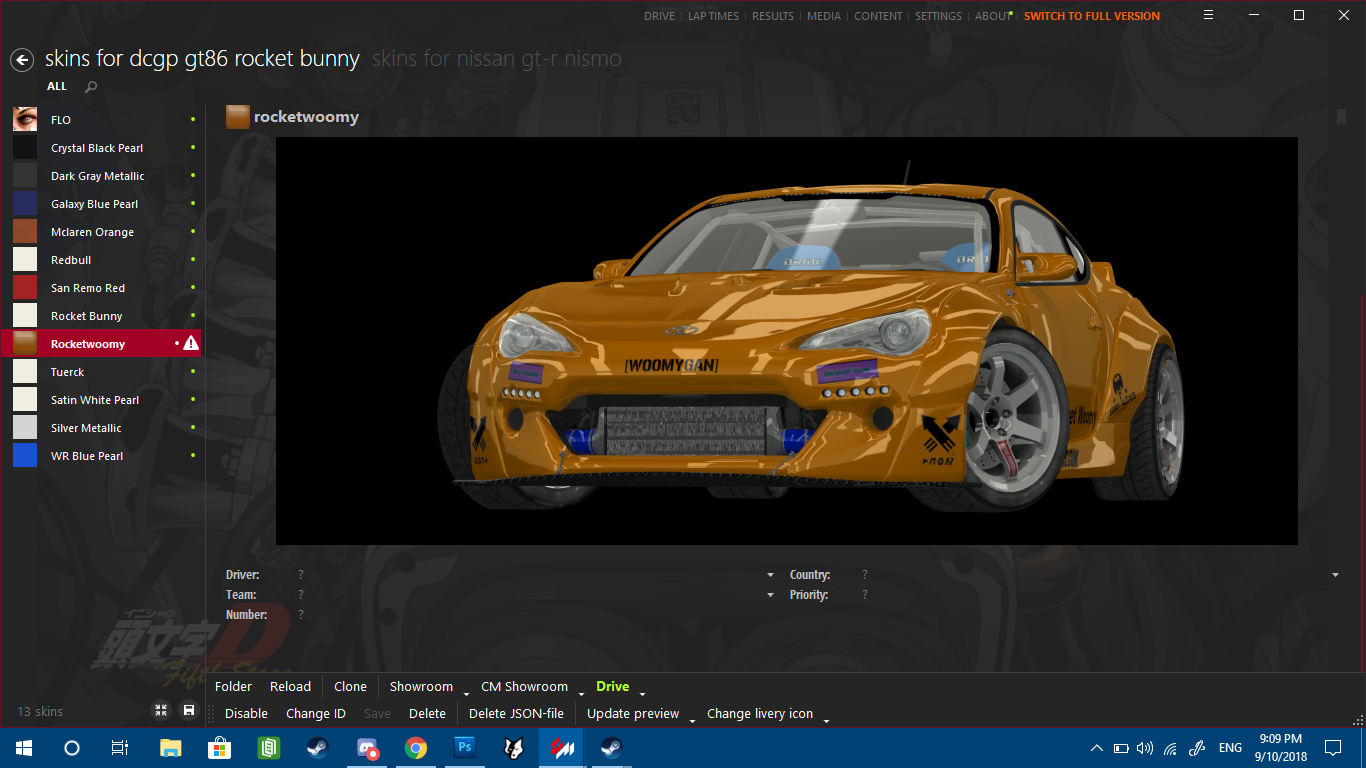The height and width of the screenshot is (768, 1366).
Task: Expand the Update preview options arrow
Action: point(692,719)
